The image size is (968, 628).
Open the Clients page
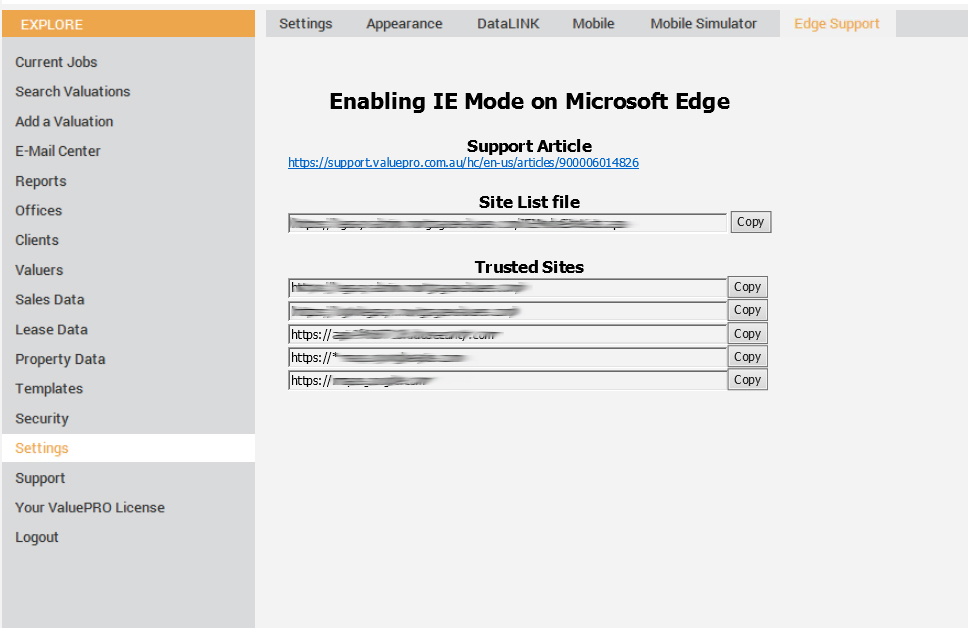(x=37, y=240)
